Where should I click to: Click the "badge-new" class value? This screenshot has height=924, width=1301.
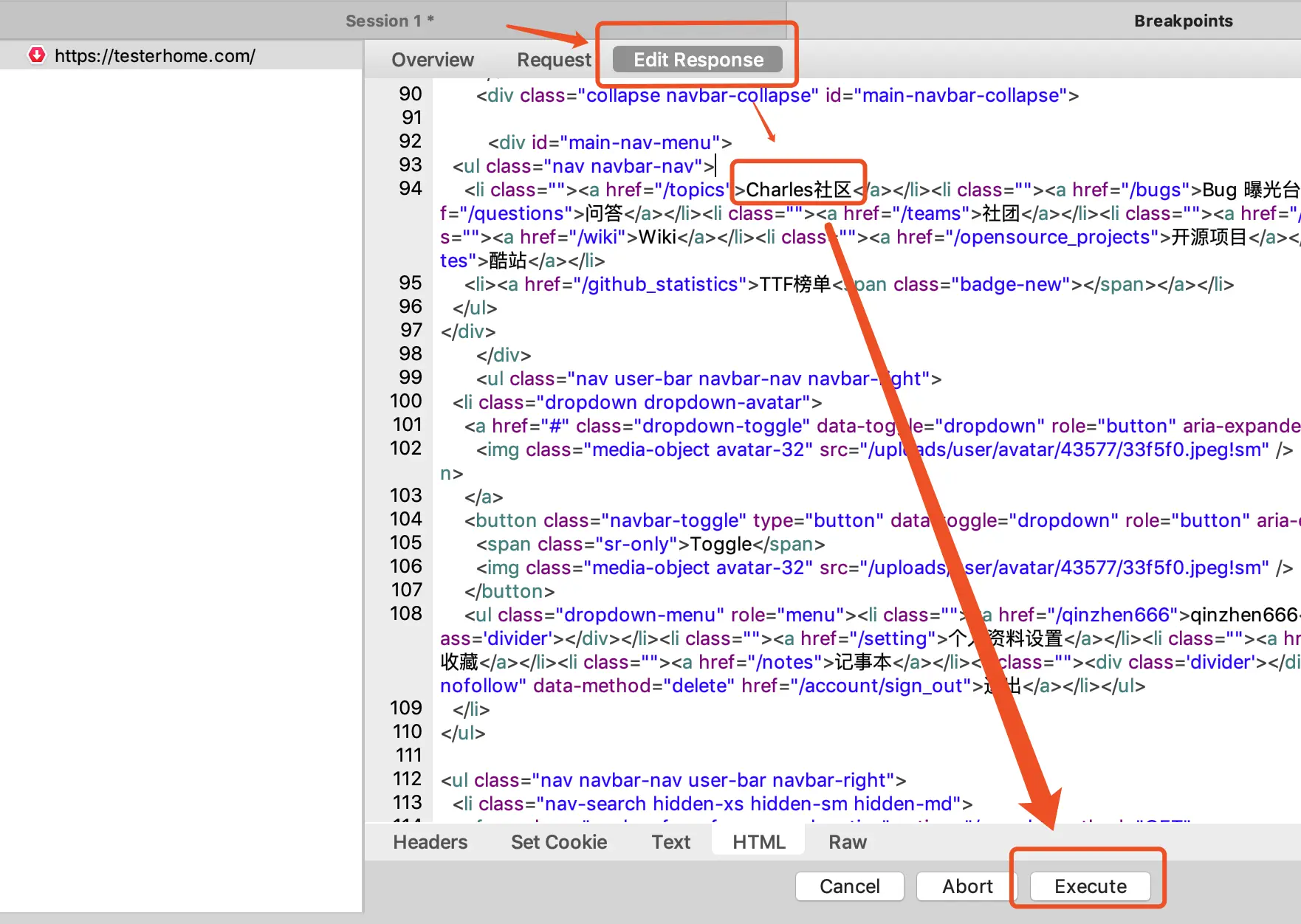tap(1012, 284)
